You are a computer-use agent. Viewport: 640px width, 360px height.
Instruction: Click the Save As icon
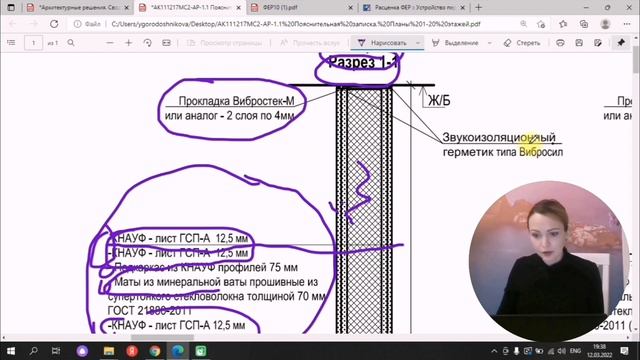598,43
